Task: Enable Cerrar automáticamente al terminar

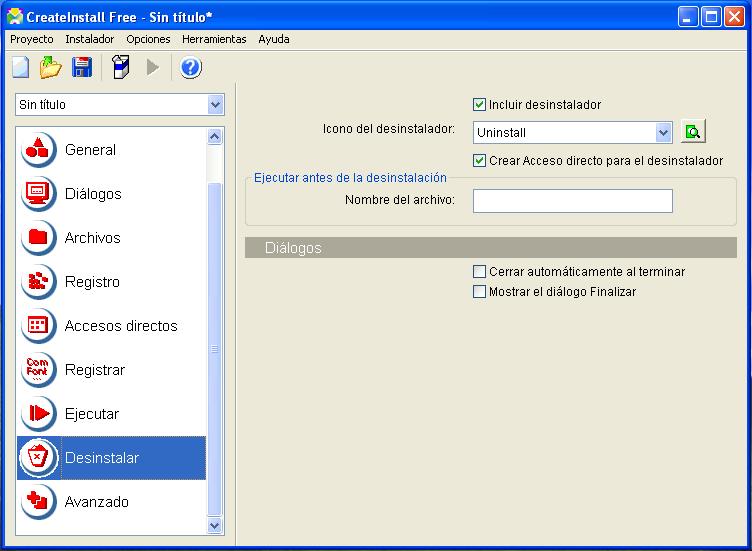Action: pos(479,271)
